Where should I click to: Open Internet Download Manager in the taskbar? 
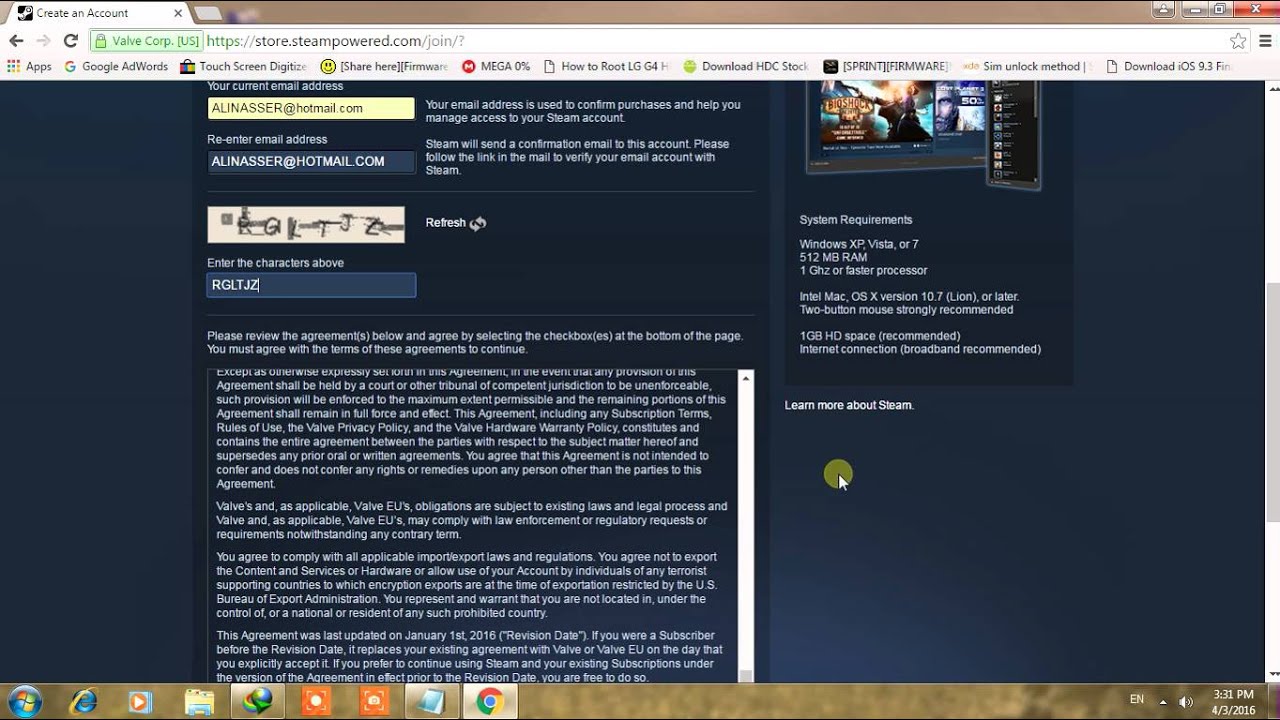pos(257,702)
